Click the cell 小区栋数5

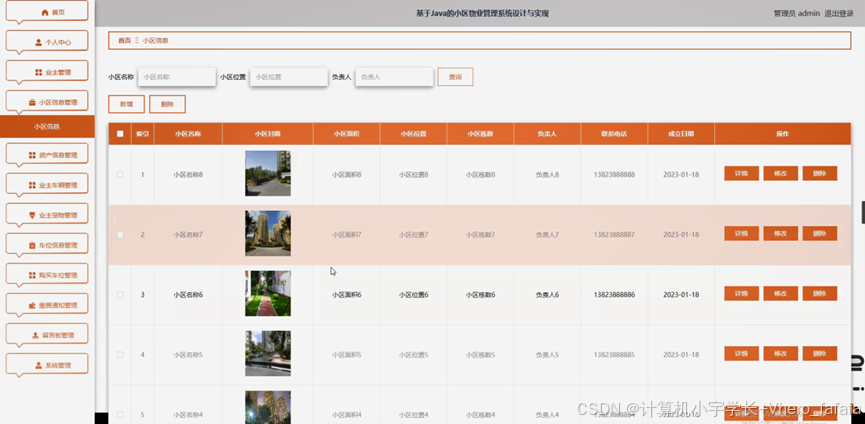pos(480,355)
